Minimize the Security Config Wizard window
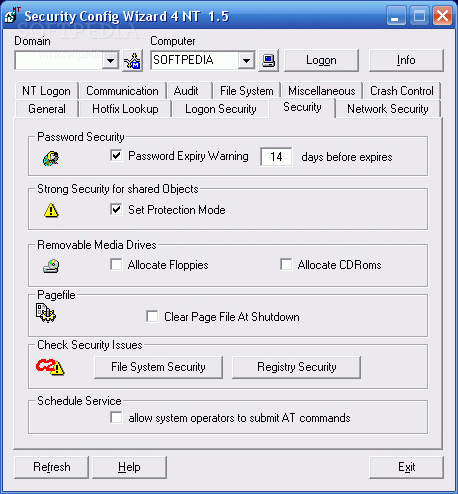 click(396, 16)
